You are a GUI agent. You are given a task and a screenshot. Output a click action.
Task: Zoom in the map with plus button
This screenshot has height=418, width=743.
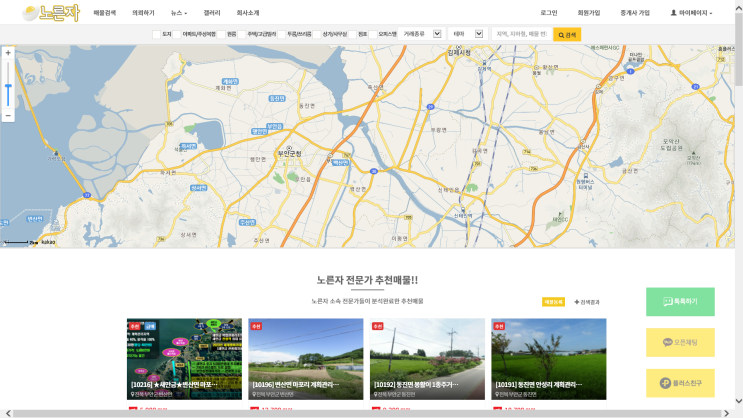click(x=8, y=53)
